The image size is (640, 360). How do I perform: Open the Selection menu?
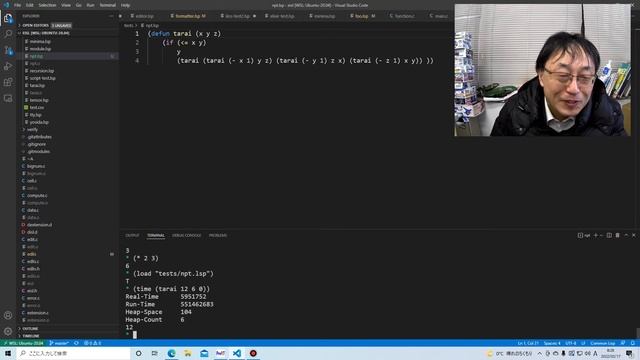(47, 5)
